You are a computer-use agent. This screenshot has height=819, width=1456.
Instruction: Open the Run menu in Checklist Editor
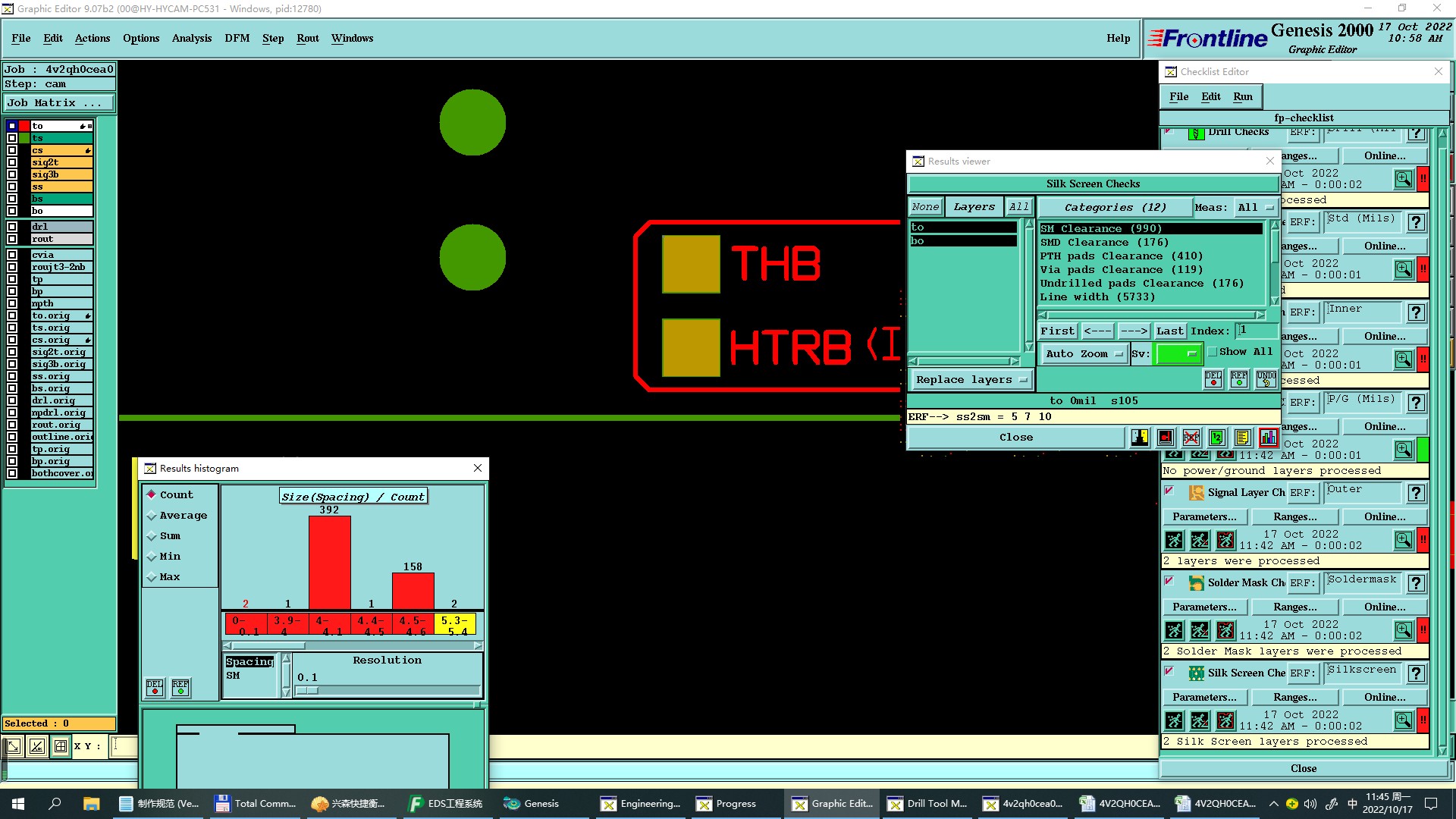pos(1243,96)
